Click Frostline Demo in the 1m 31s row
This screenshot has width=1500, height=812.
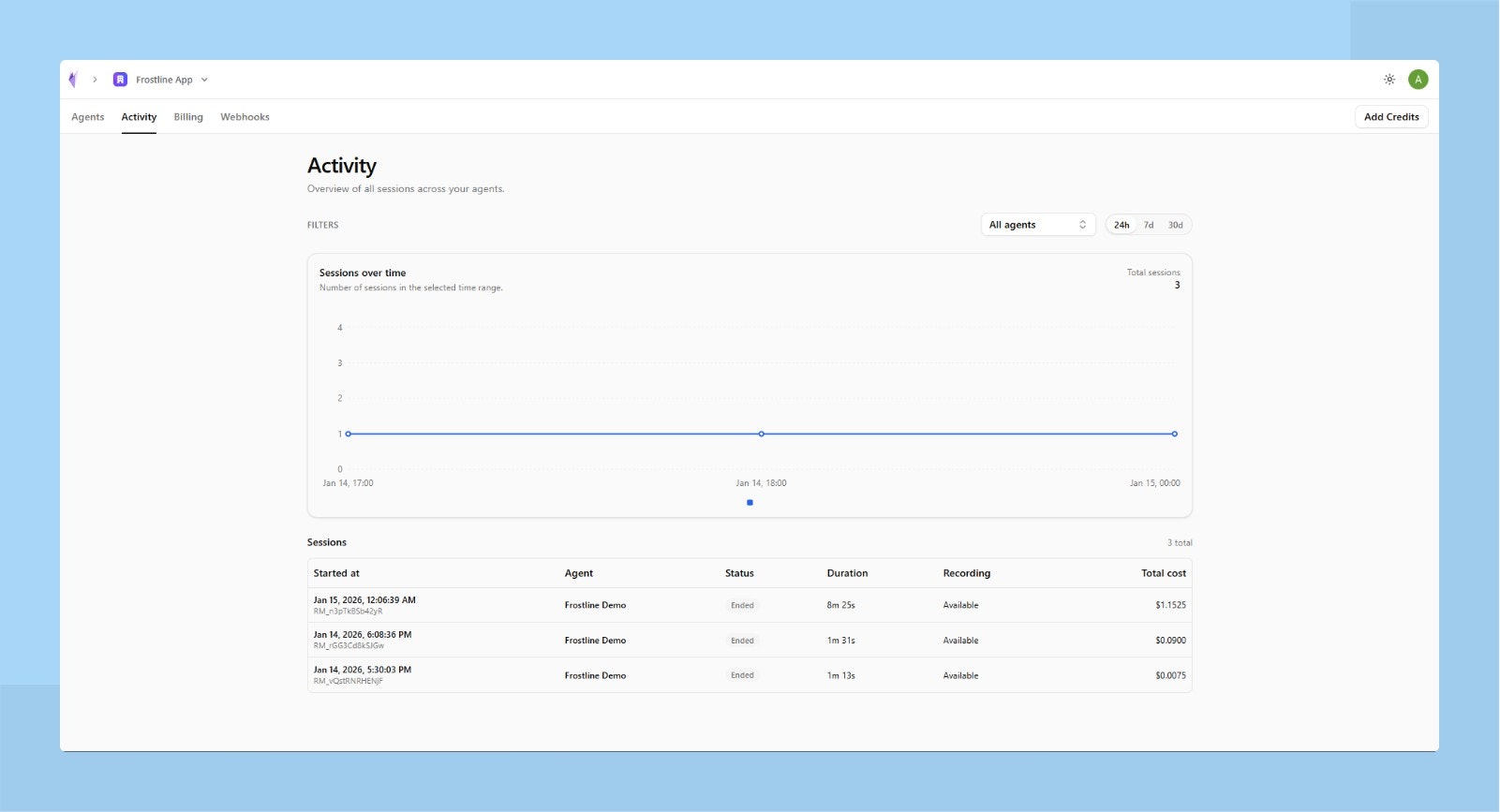tap(595, 641)
